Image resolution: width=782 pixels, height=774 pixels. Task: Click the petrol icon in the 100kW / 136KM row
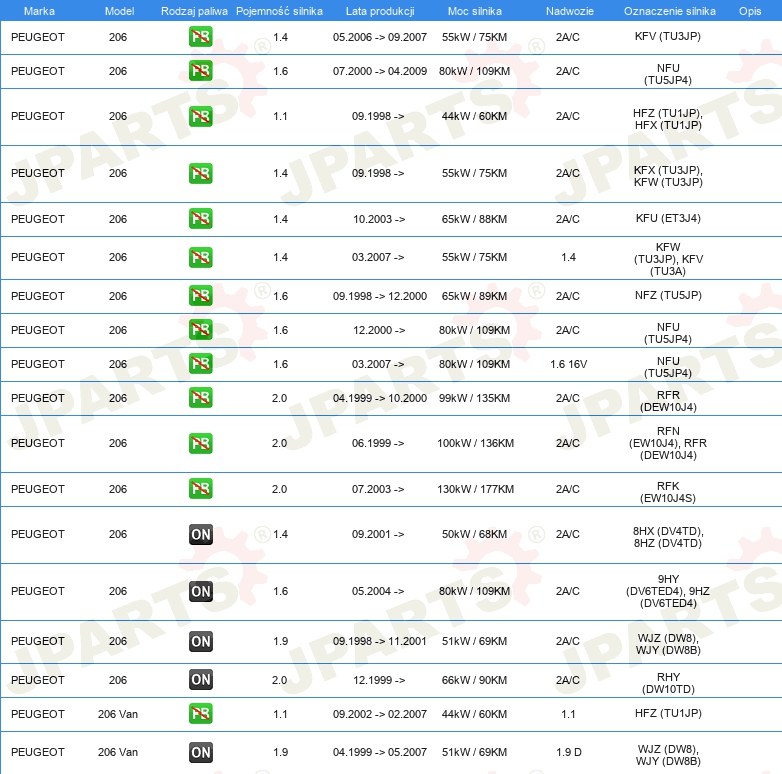[200, 443]
